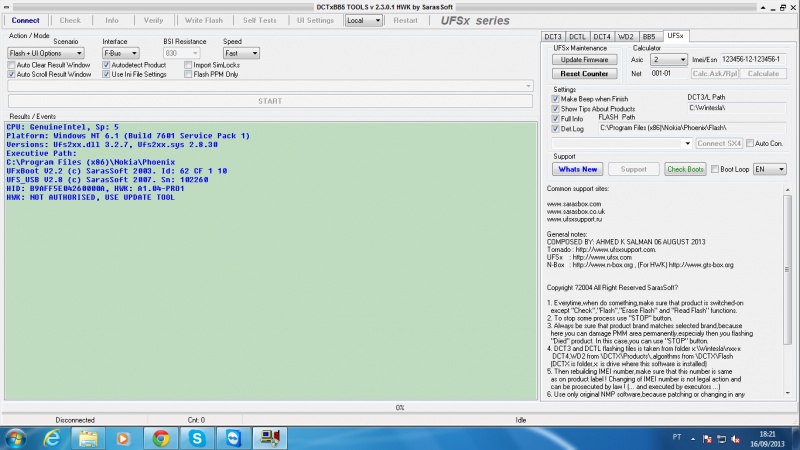
Task: Open Windows Explorer folder icon
Action: click(x=88, y=438)
